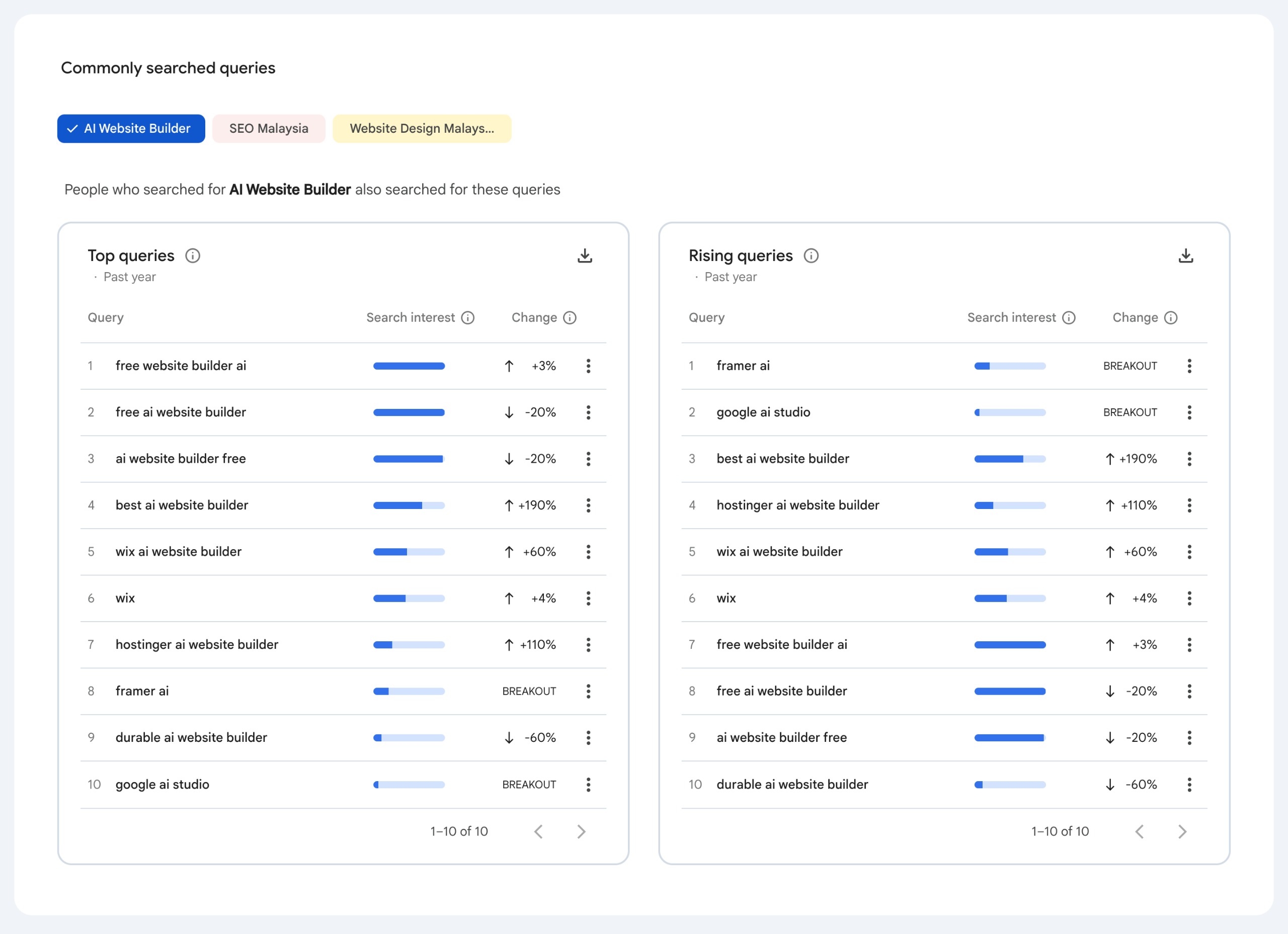Go to previous page in Rising queries
Screen dimensions: 1288x934
click(x=1139, y=831)
